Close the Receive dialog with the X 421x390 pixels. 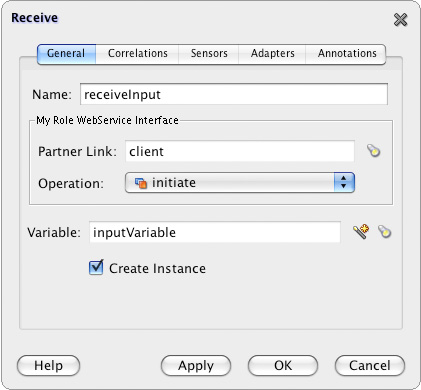[x=400, y=20]
